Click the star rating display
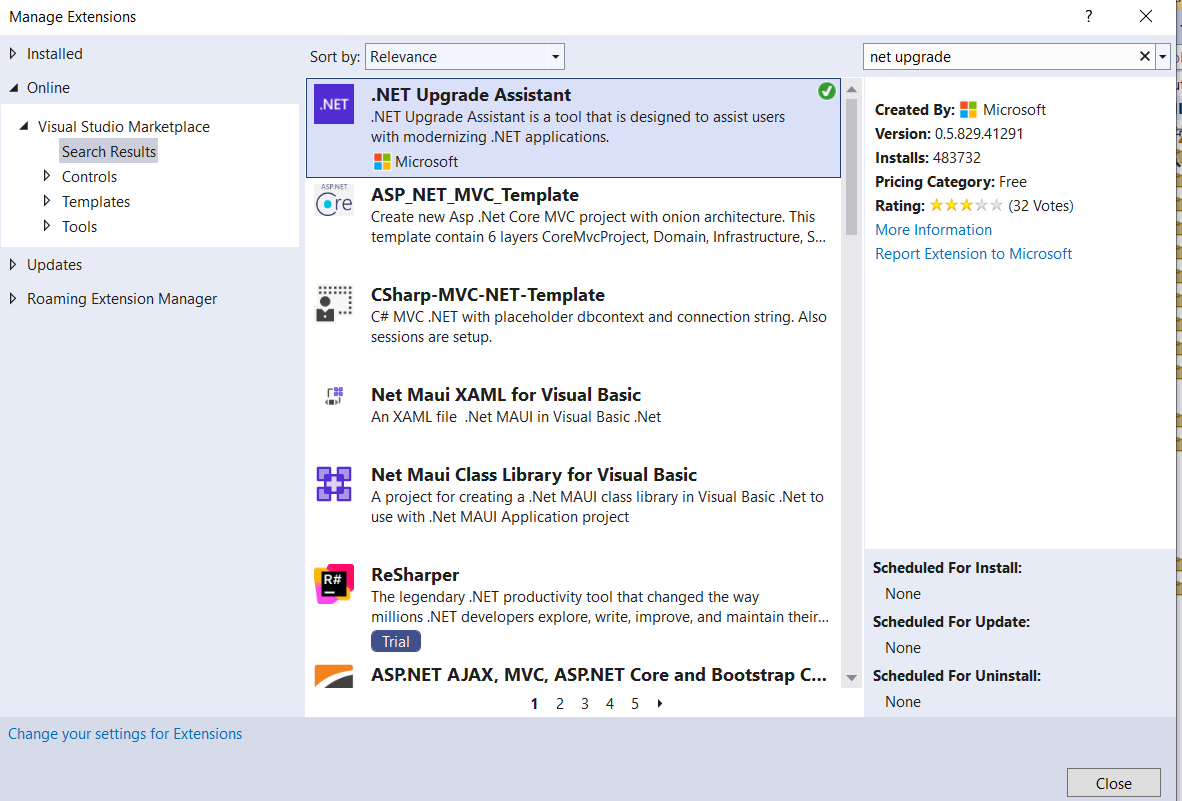Viewport: 1182px width, 801px height. 966,205
